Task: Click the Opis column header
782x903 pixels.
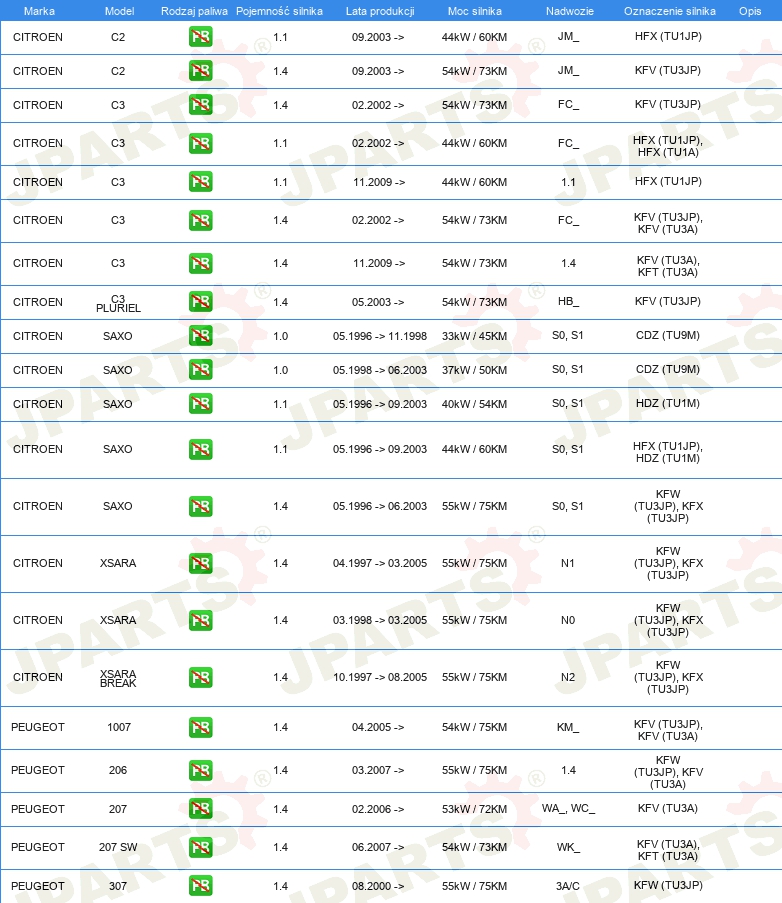Action: (x=750, y=11)
